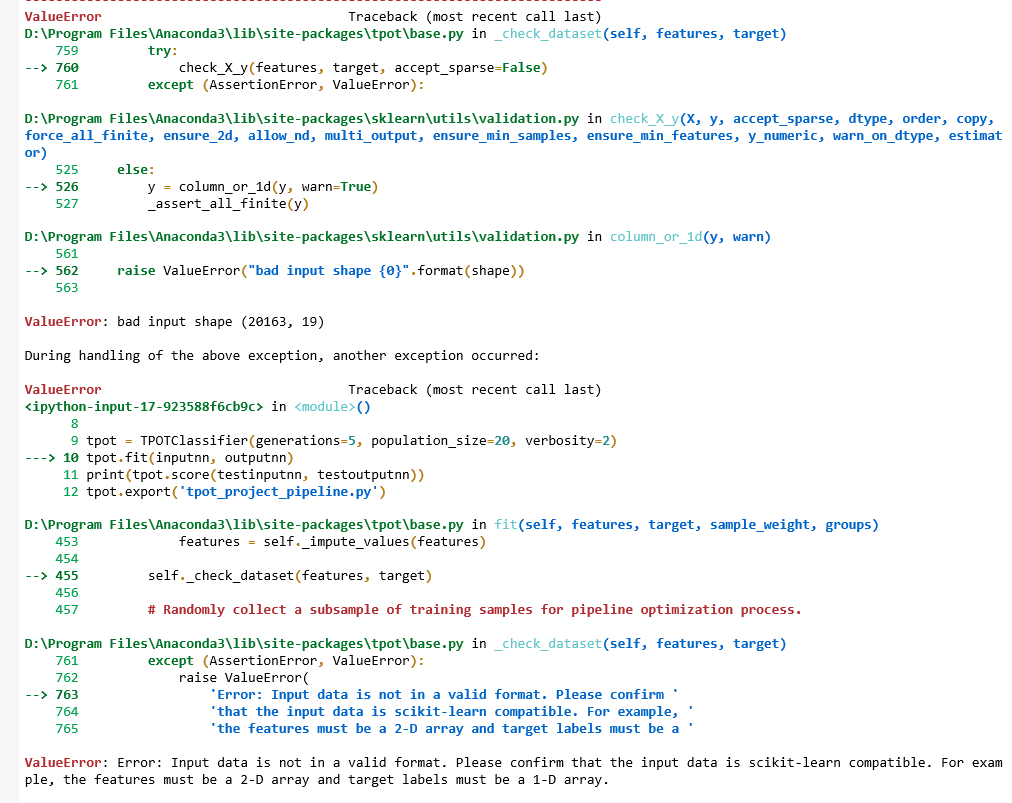Click line 763 'Error: Input data is not' string
Viewport: 1012px width, 803px height.
click(443, 695)
